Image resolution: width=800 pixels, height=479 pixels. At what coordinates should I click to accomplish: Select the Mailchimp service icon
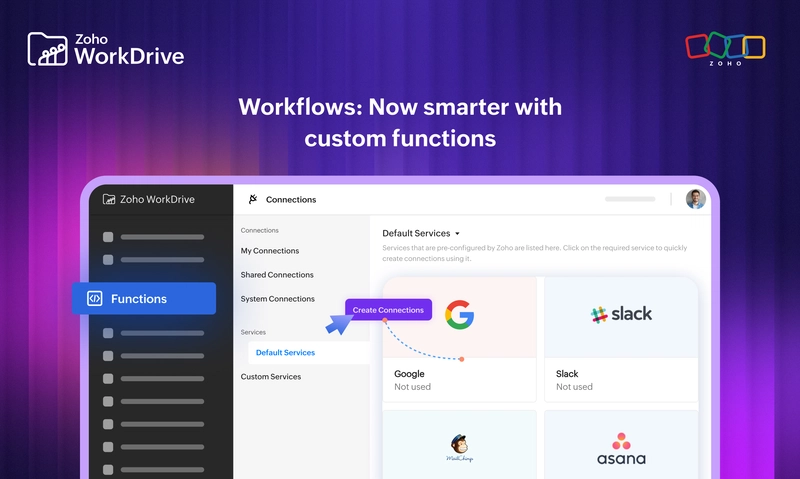pos(459,445)
